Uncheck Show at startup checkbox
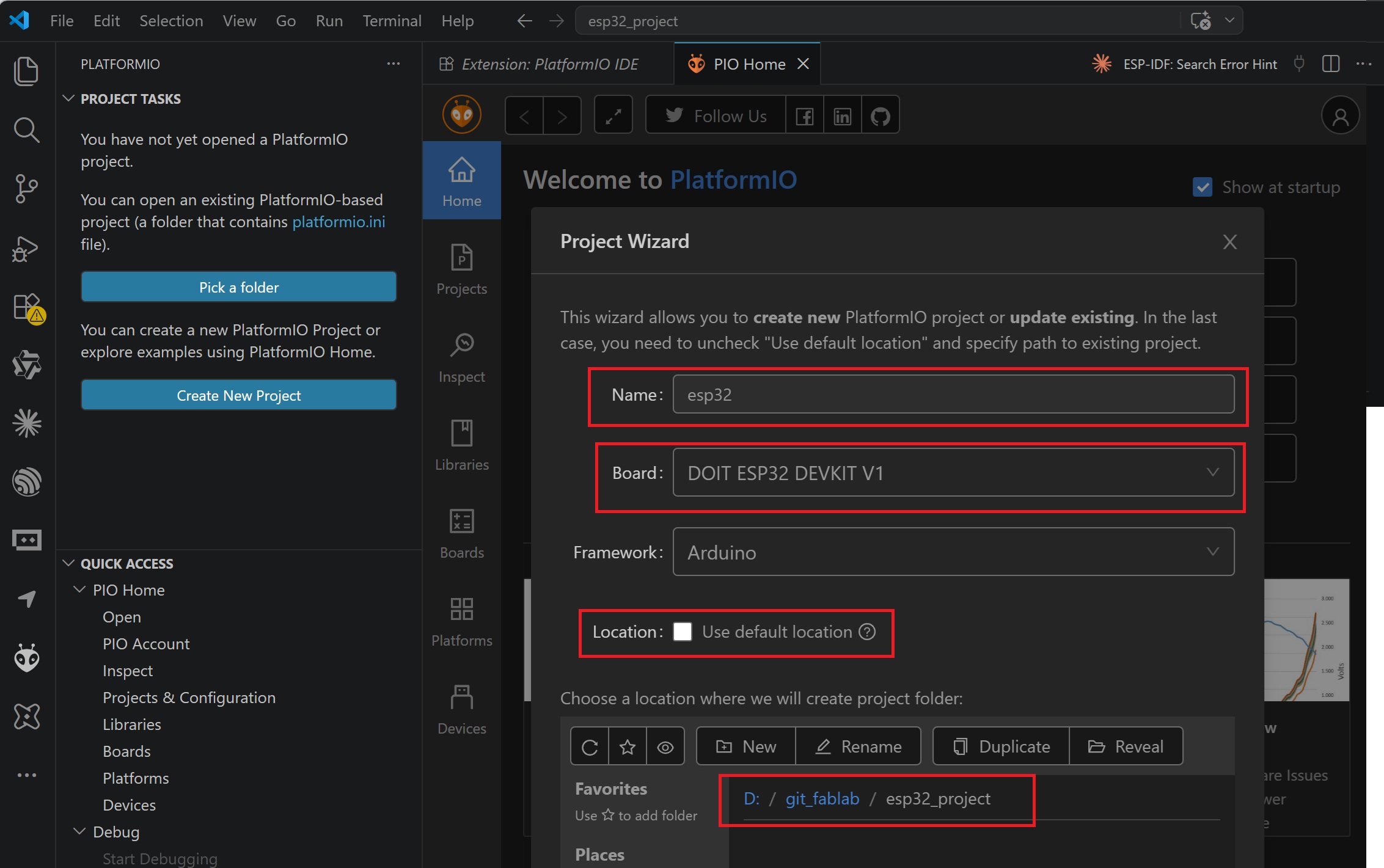 click(1202, 187)
